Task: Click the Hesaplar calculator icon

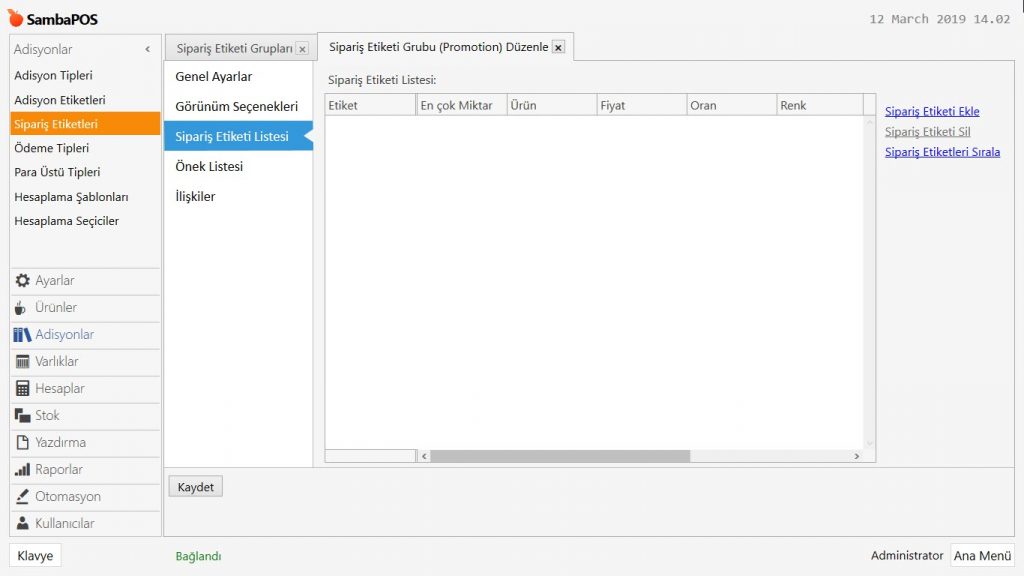Action: click(23, 389)
